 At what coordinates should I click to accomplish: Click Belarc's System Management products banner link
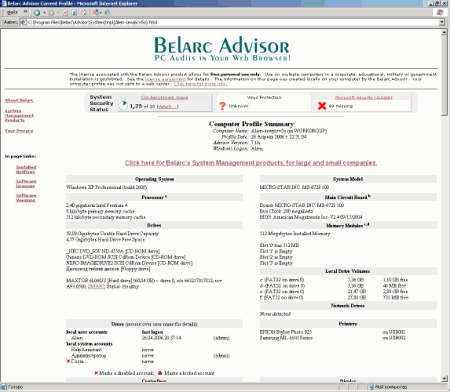coord(251,163)
